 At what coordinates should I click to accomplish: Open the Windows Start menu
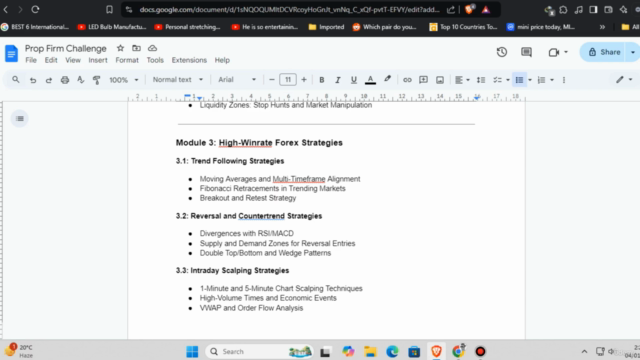click(192, 351)
